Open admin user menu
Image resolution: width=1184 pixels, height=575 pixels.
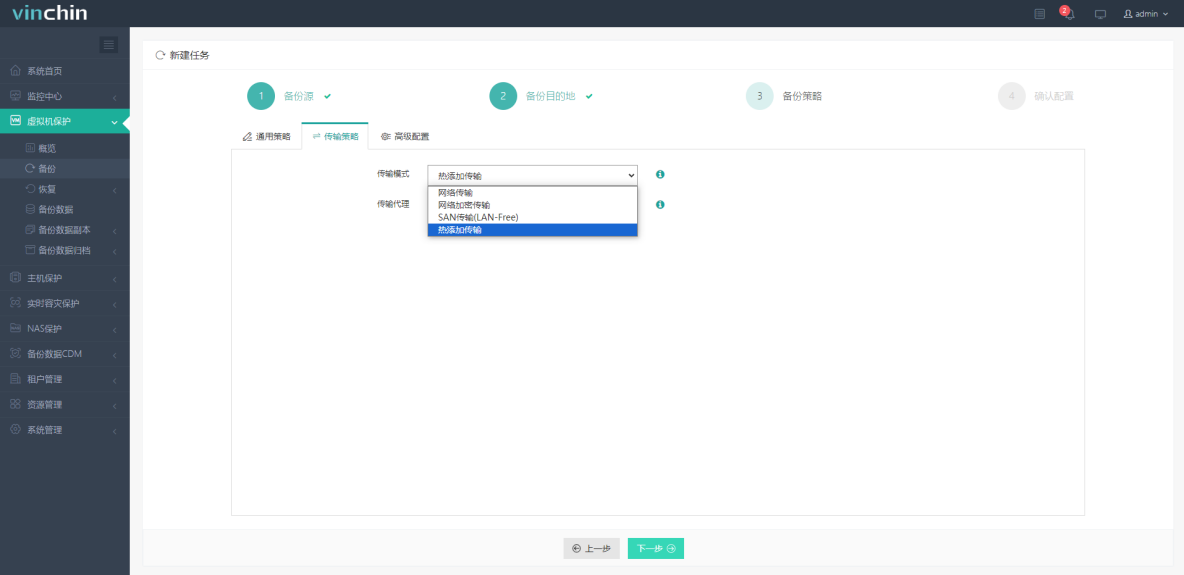pos(1145,14)
